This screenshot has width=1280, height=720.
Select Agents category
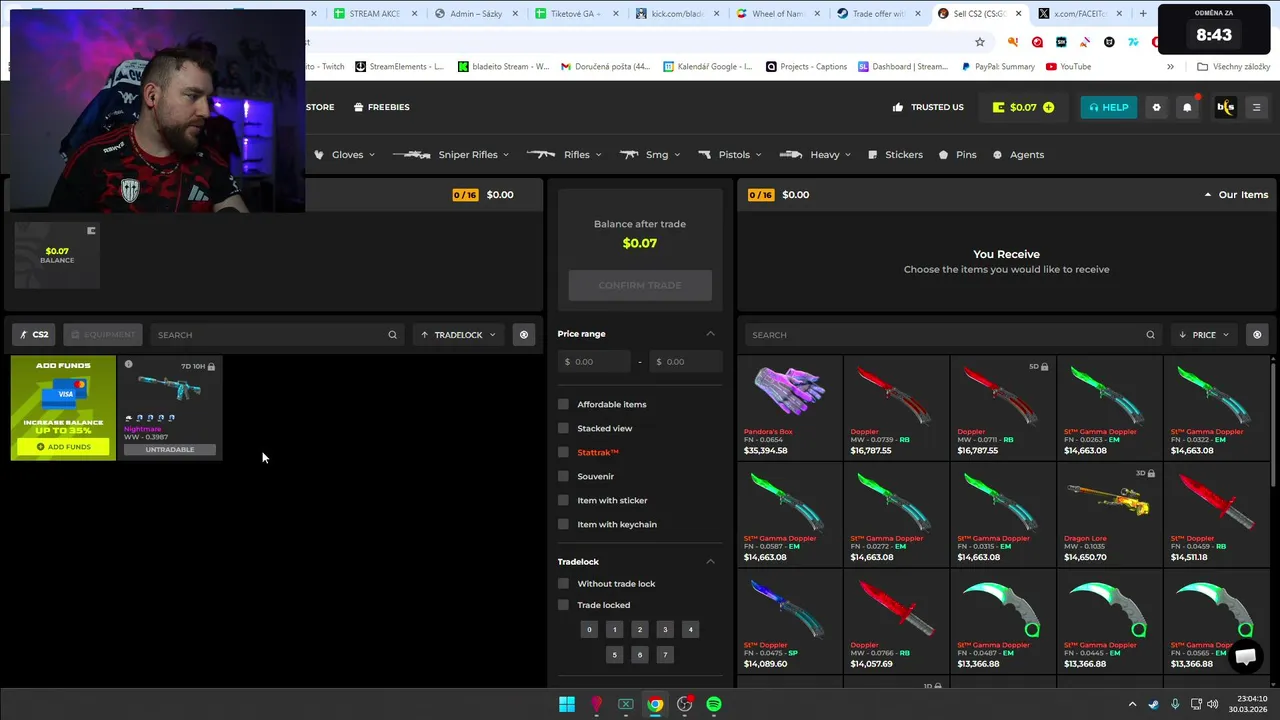[x=1018, y=155]
